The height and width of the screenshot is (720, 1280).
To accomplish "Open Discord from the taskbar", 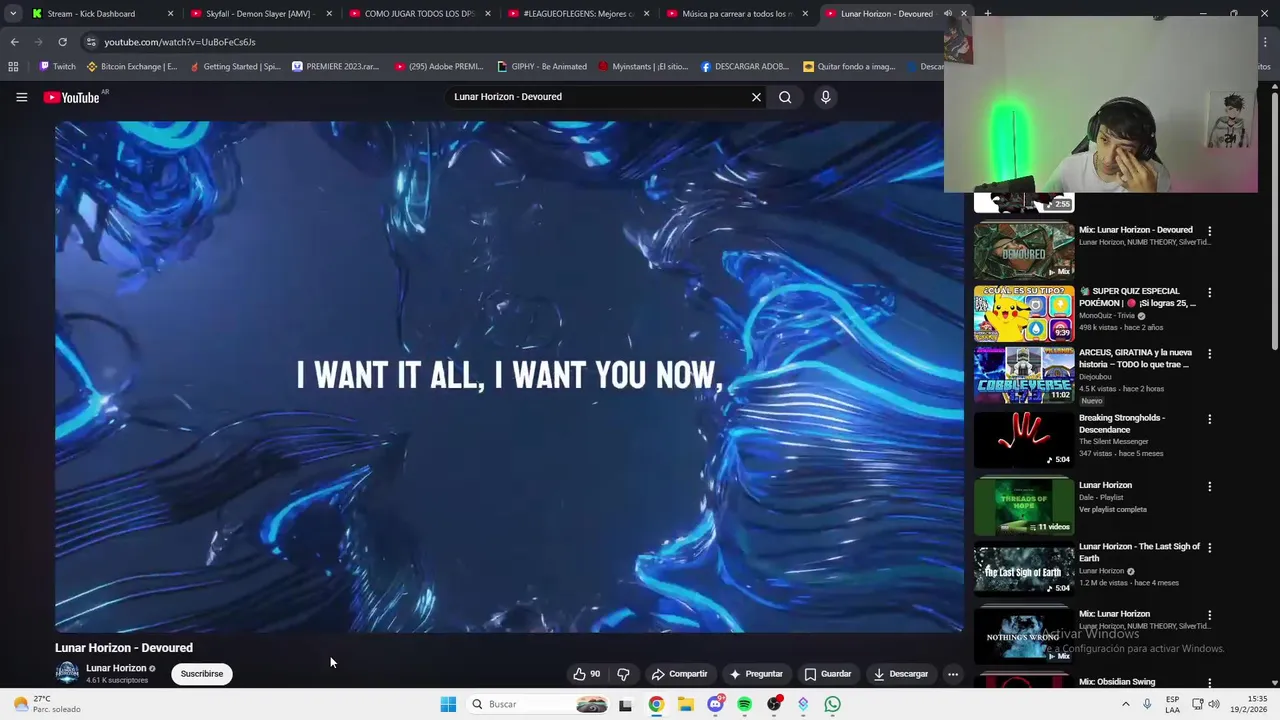I will (715, 704).
